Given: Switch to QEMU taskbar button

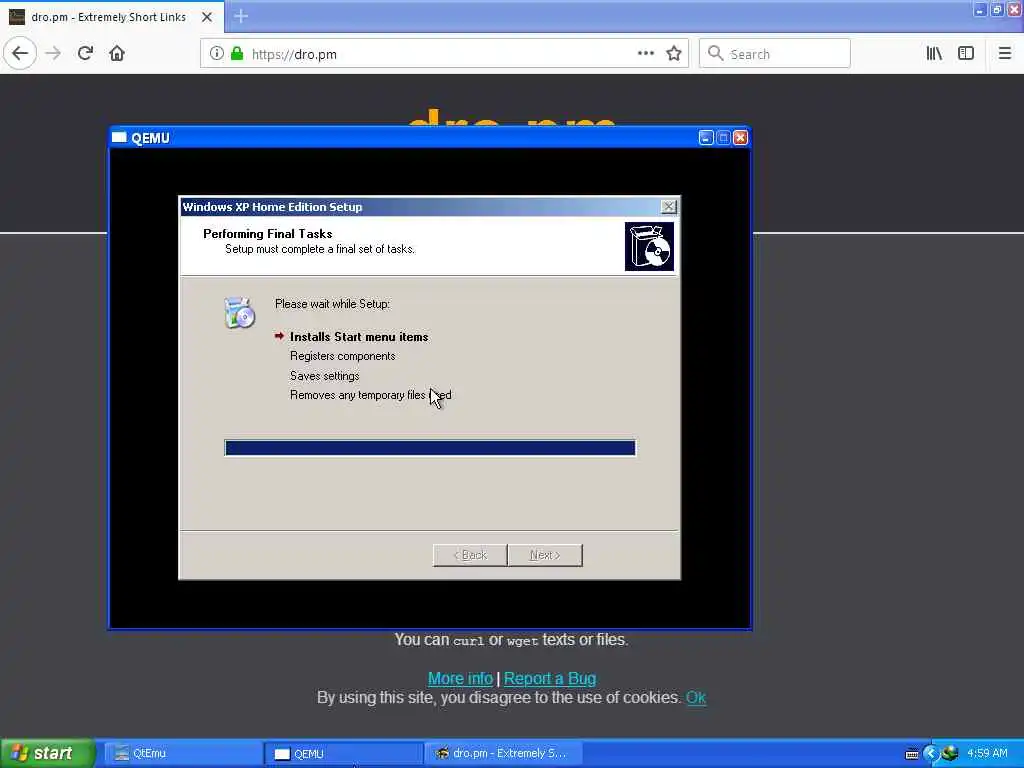Looking at the screenshot, I should coord(344,754).
